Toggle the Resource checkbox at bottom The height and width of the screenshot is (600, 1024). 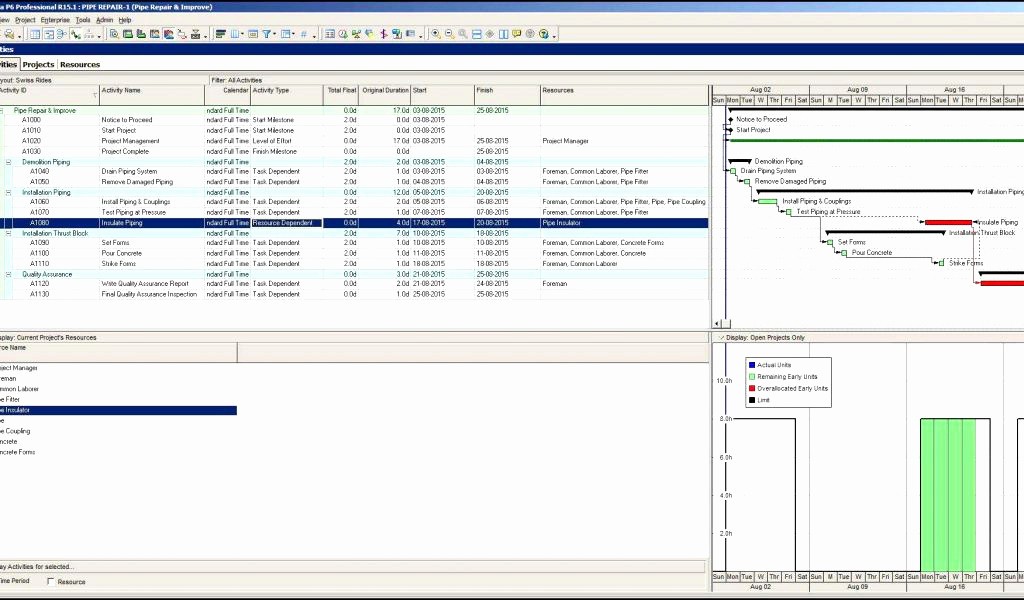pos(52,581)
